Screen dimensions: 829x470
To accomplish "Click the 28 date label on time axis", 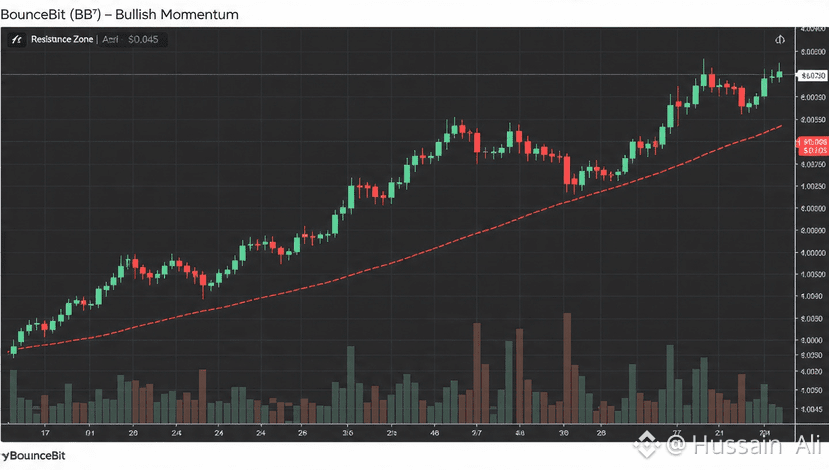I will [x=601, y=433].
